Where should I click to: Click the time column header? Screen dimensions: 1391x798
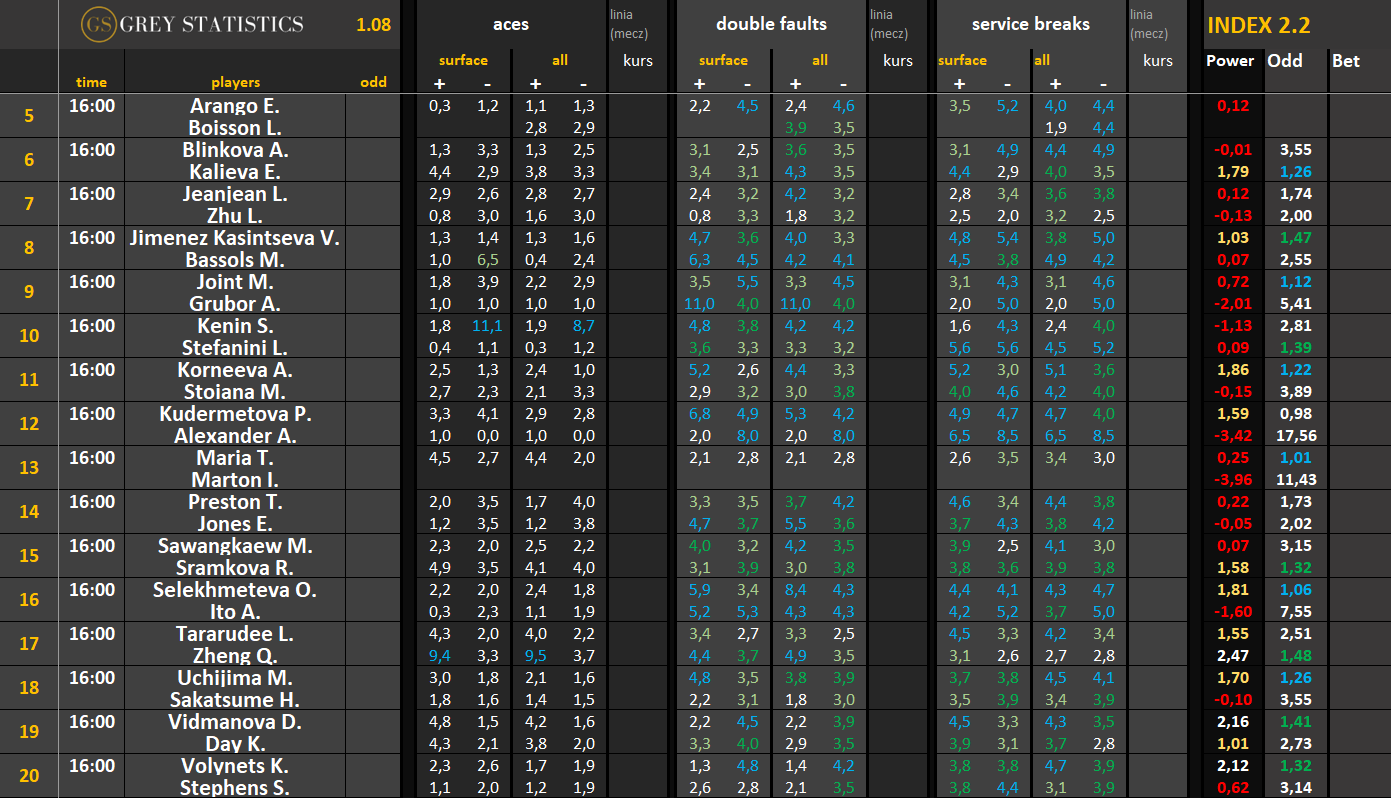(91, 82)
